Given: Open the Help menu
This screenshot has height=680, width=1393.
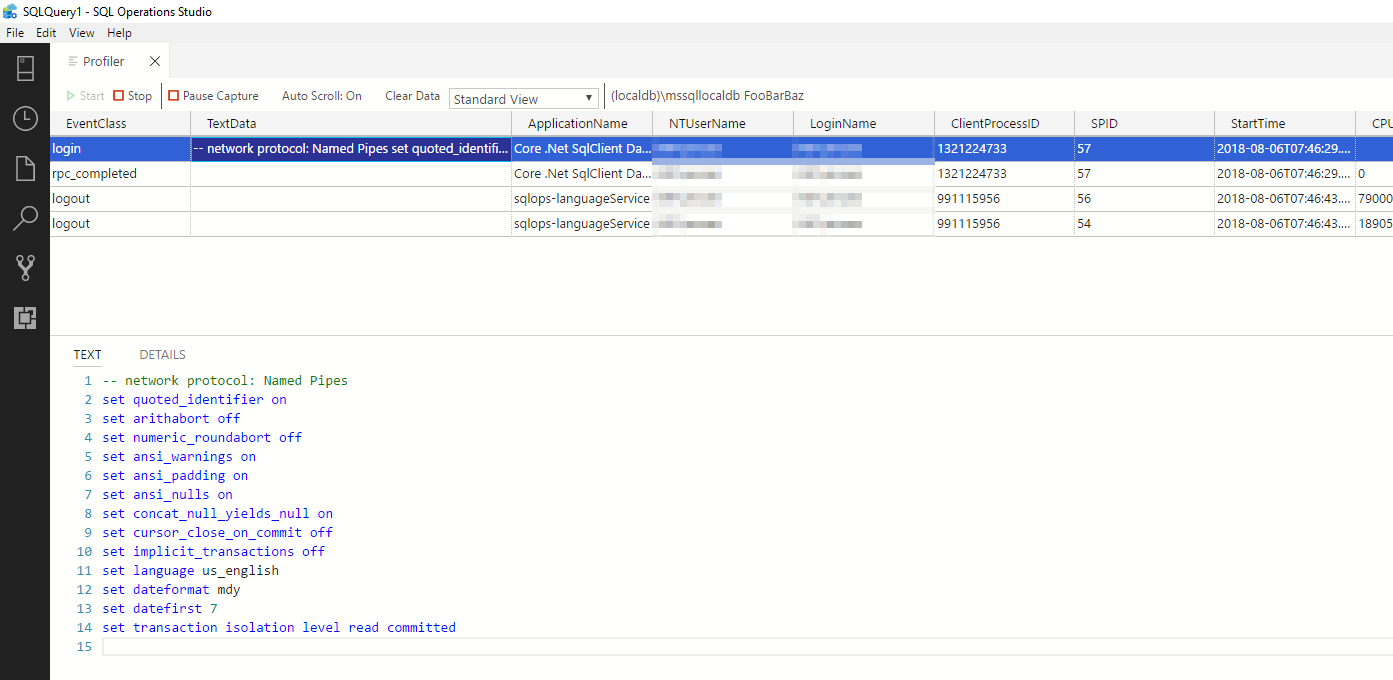Looking at the screenshot, I should (119, 32).
